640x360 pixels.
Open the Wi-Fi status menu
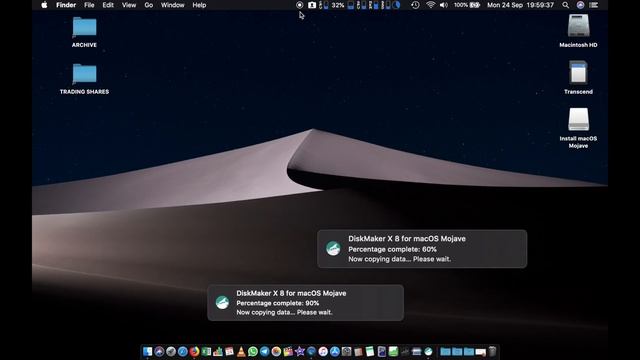(430, 5)
